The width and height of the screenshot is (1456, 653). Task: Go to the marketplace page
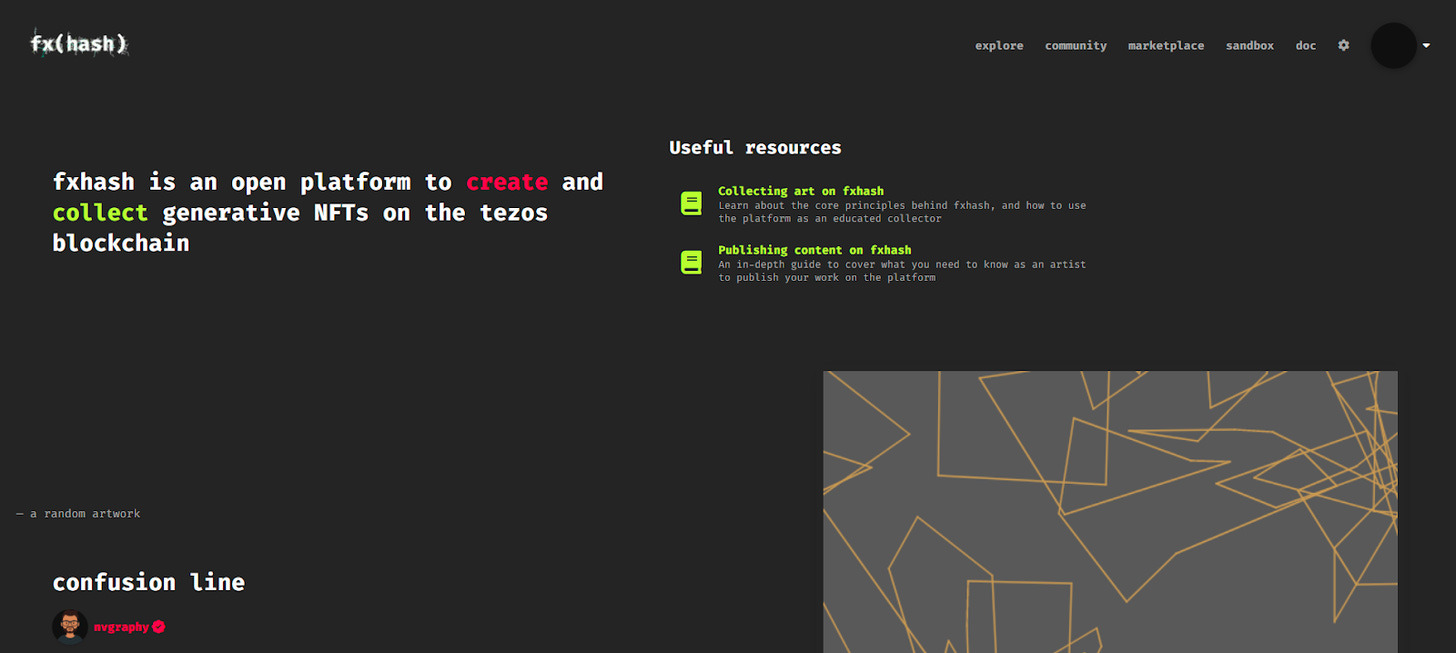point(1166,46)
